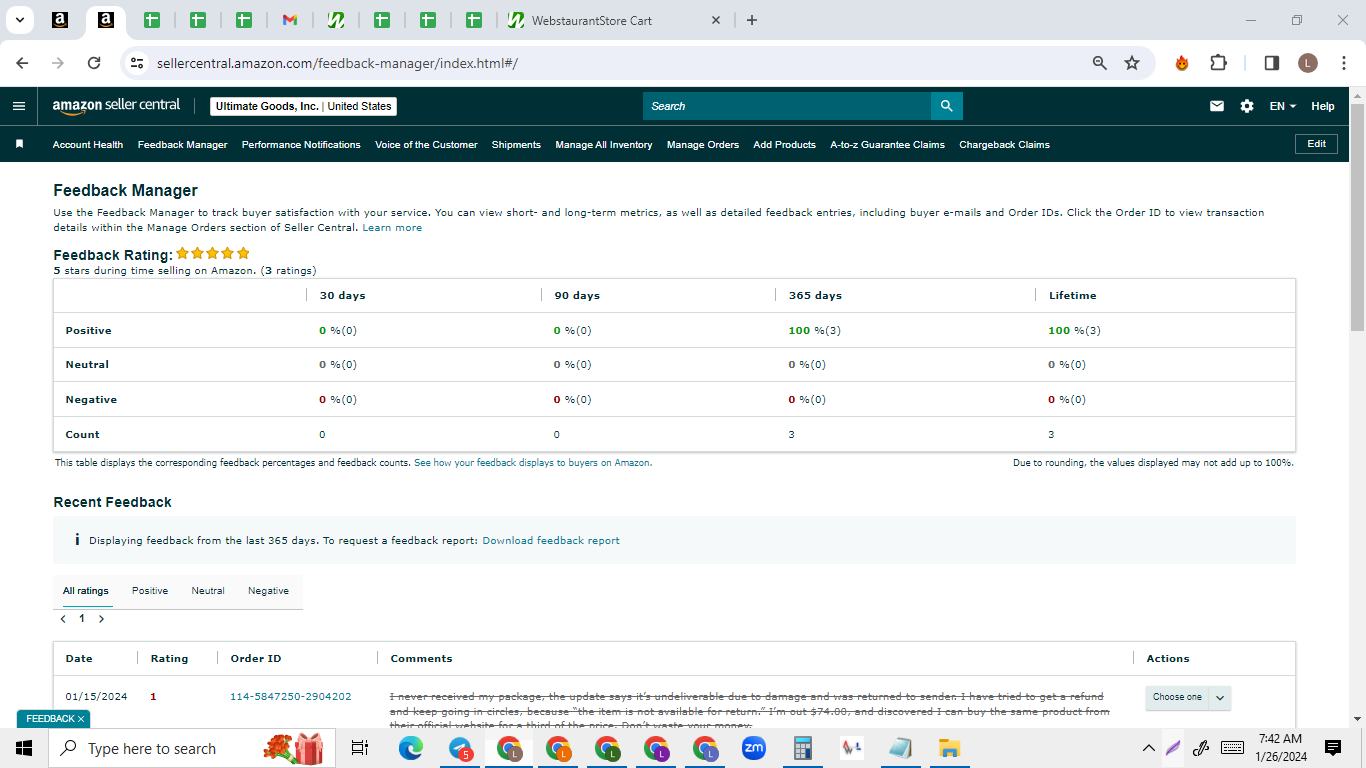Click the zoom magnifier icon in address bar
Viewport: 1366px width, 768px height.
pos(1100,63)
